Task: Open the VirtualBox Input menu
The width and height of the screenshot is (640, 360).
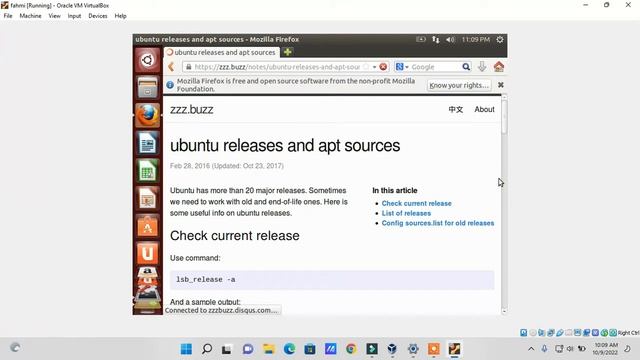Action: pos(74,16)
